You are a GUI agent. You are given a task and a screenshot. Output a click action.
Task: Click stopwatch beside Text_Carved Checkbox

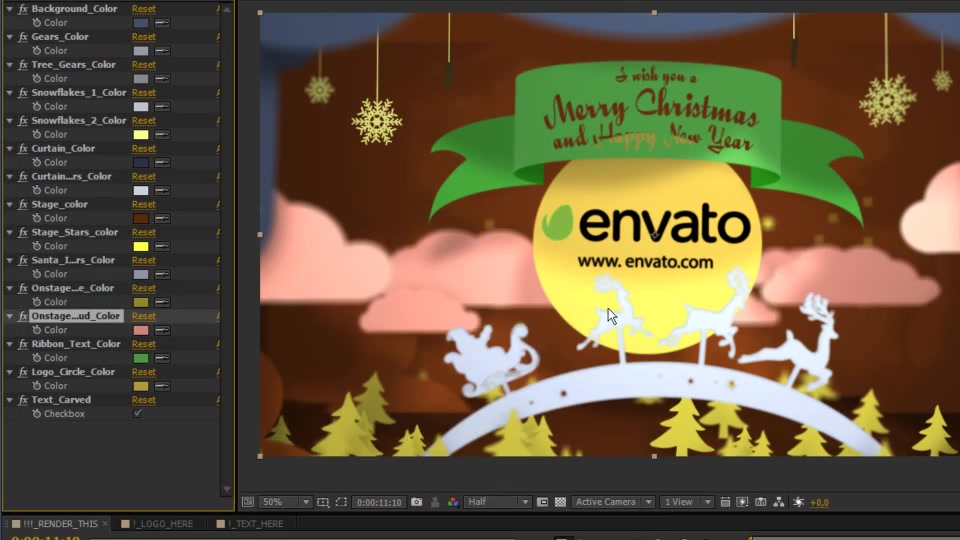coord(37,414)
